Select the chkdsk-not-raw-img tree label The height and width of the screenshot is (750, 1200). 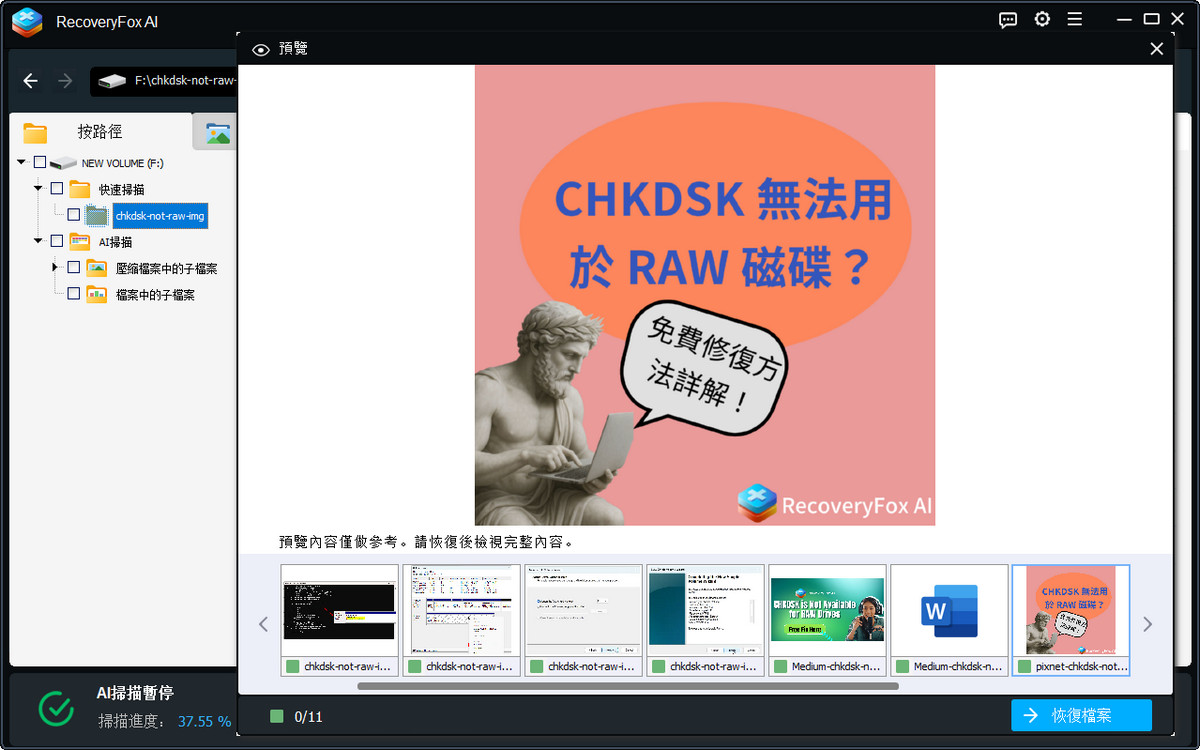(160, 215)
